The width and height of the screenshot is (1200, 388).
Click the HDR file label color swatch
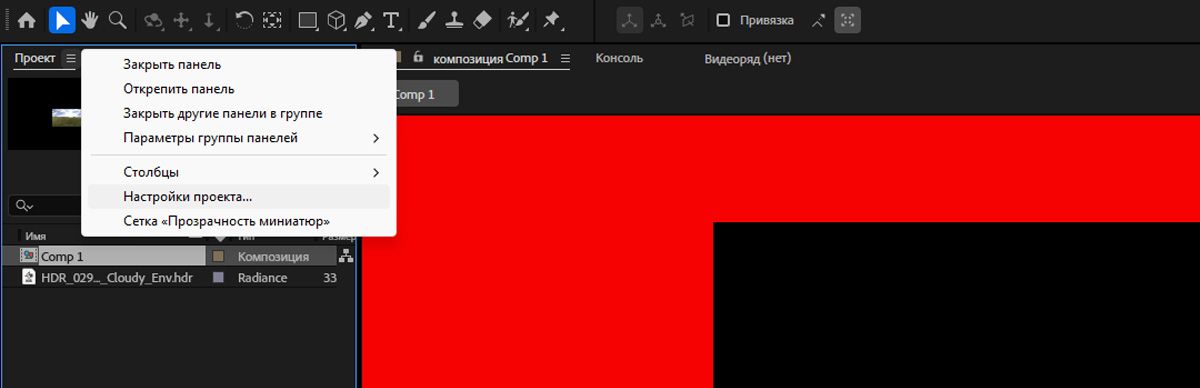tap(218, 278)
